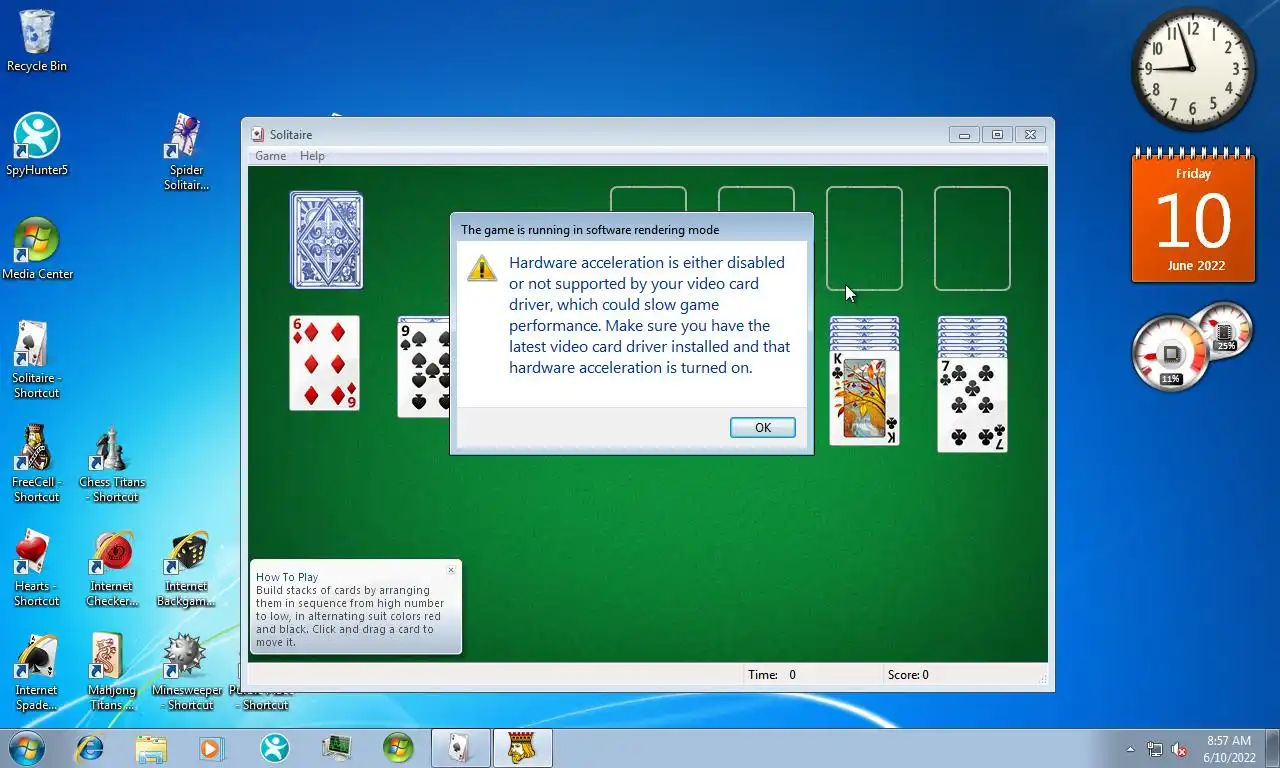Maximize the Solitaire window

coord(997,134)
